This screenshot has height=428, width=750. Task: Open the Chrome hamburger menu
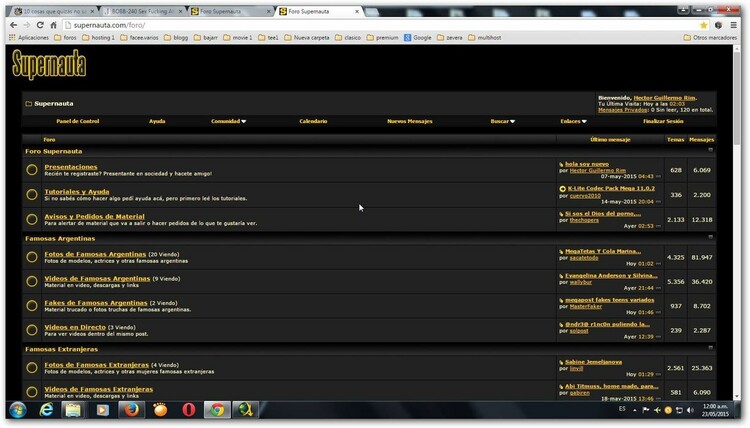[x=733, y=25]
